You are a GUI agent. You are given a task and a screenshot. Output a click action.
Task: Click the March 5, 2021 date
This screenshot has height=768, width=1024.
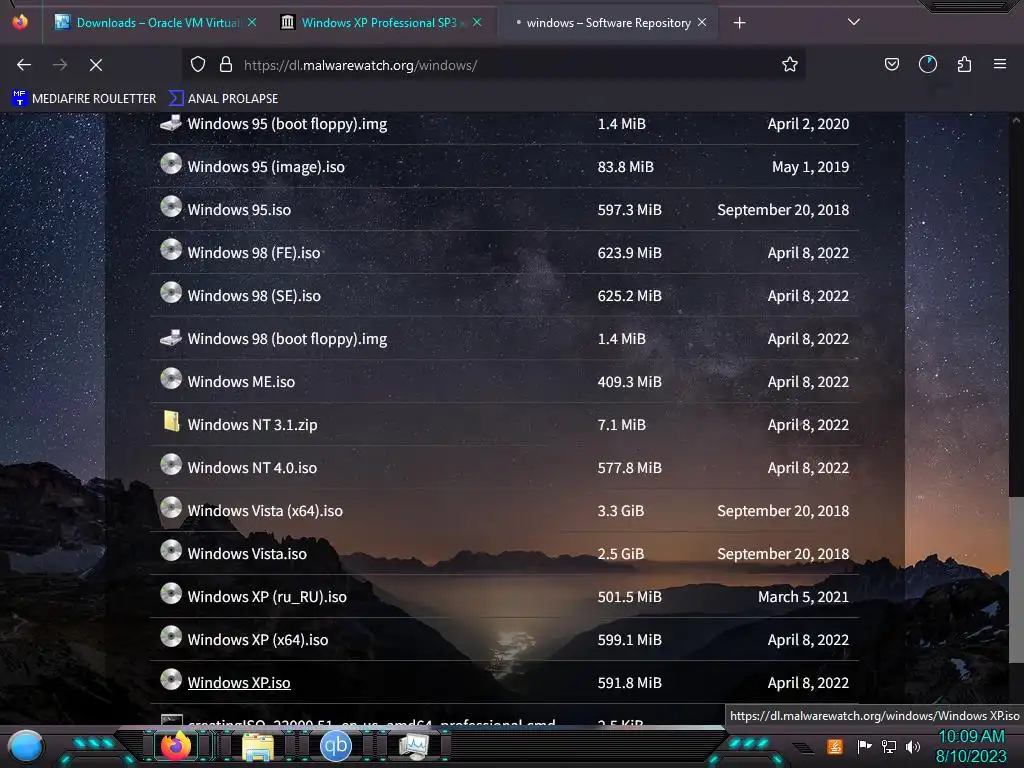coord(803,597)
